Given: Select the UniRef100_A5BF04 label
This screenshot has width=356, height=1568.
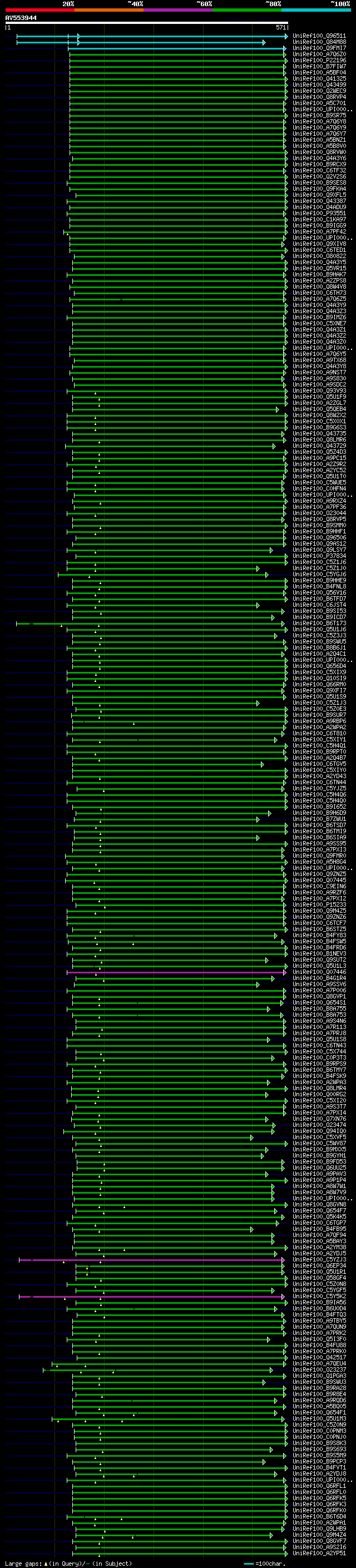Looking at the screenshot, I should click(319, 72).
